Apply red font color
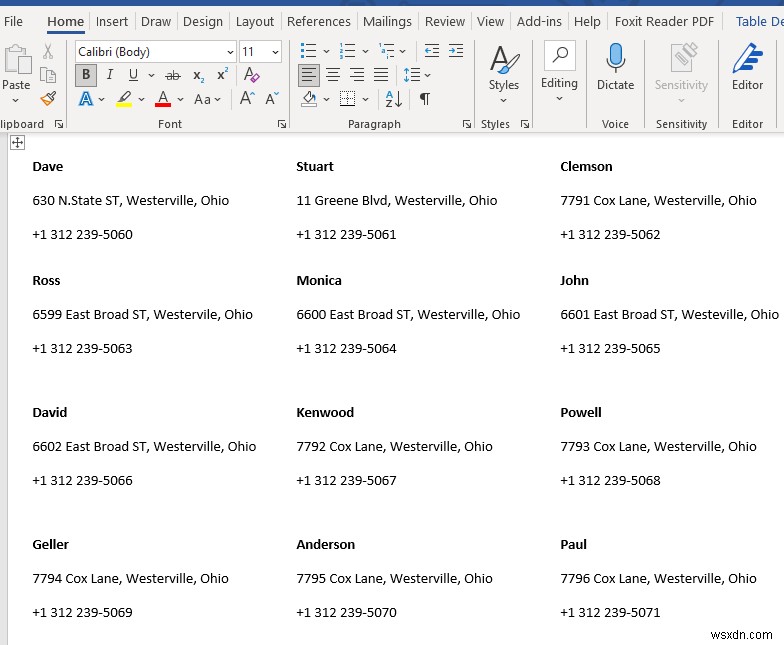Image resolution: width=784 pixels, height=645 pixels. [163, 99]
